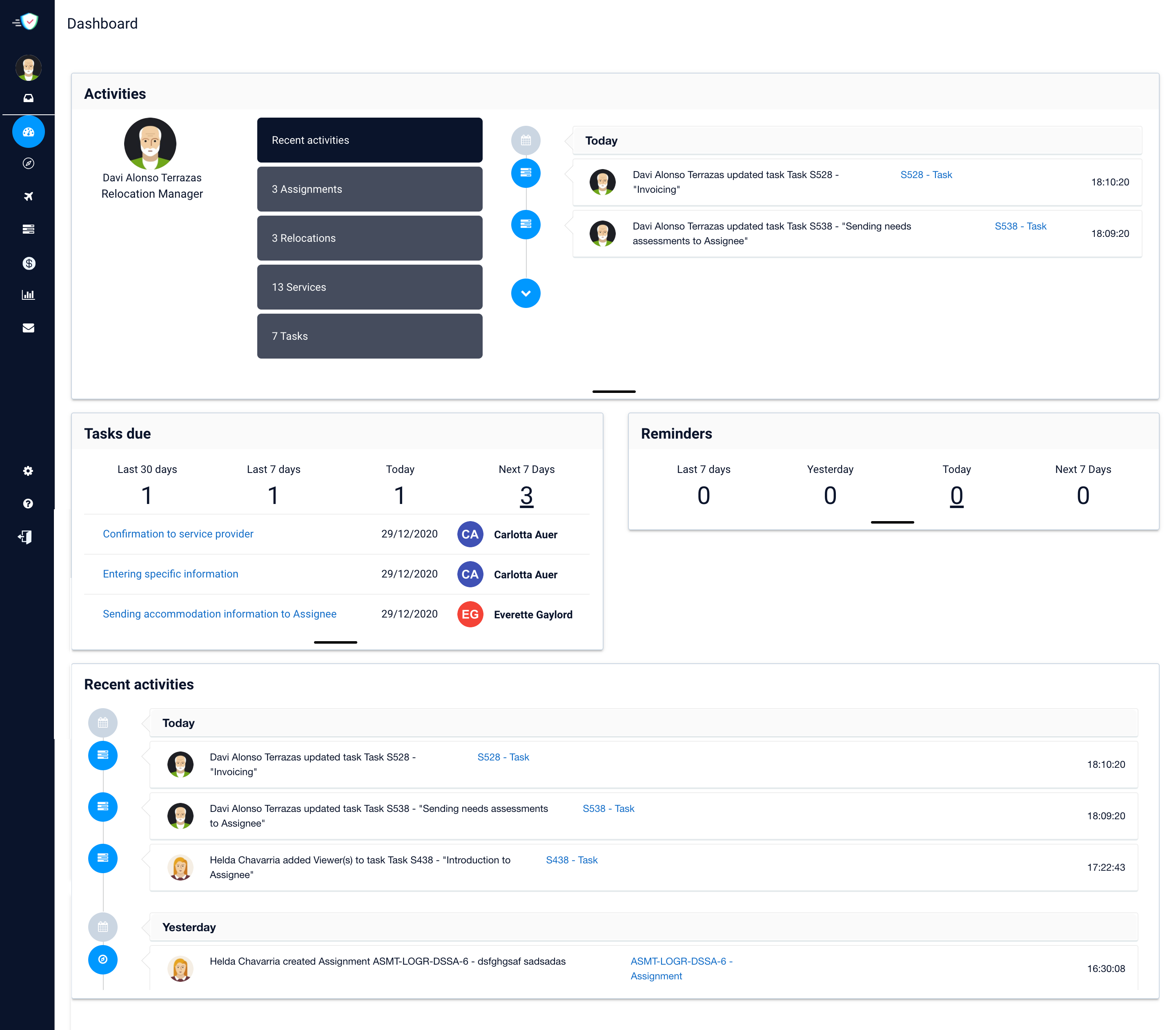Screen dimensions: 1176x1030
Task: Expand Tasks due list via bottom handle
Action: pyautogui.click(x=335, y=642)
